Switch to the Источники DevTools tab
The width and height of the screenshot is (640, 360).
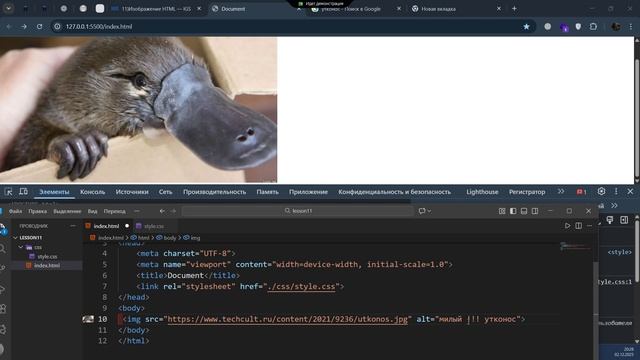coord(132,192)
